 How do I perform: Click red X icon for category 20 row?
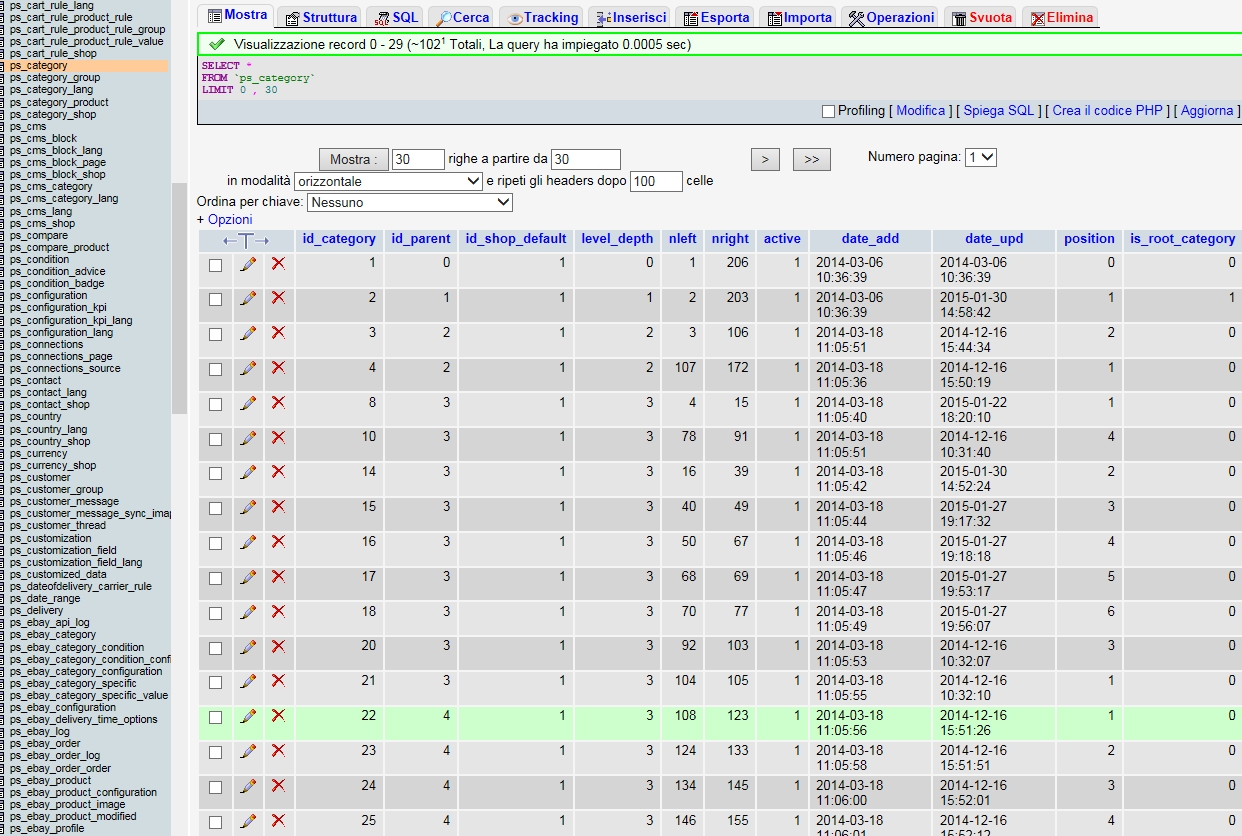(x=278, y=646)
